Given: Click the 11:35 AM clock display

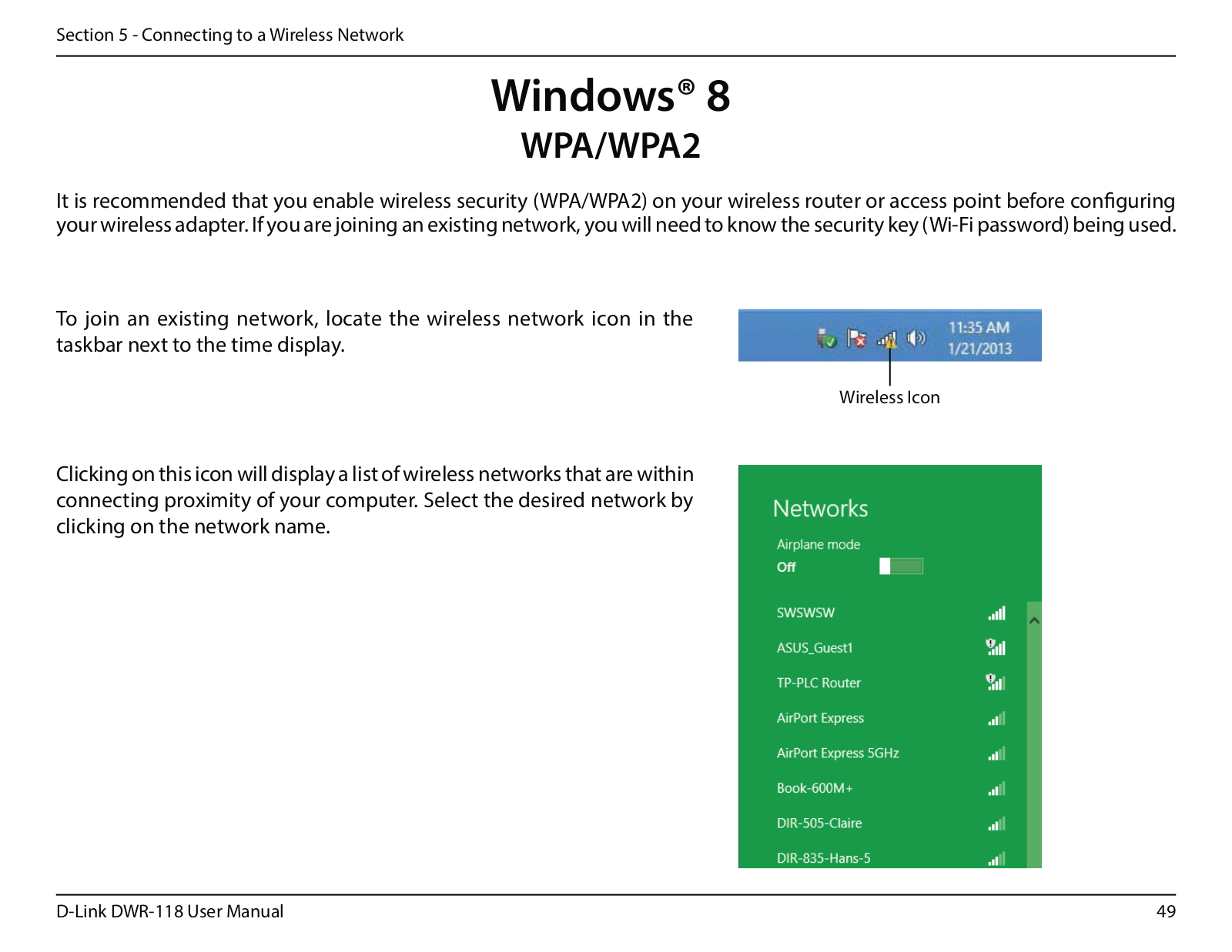Looking at the screenshot, I should tap(979, 328).
